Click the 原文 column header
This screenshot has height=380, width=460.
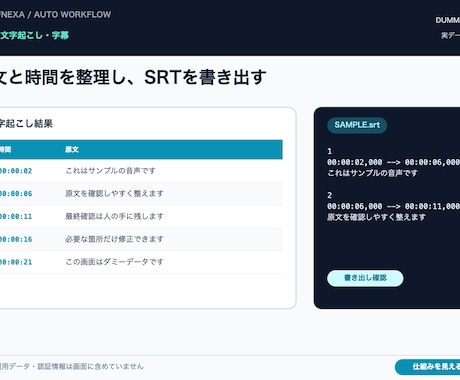tap(72, 150)
